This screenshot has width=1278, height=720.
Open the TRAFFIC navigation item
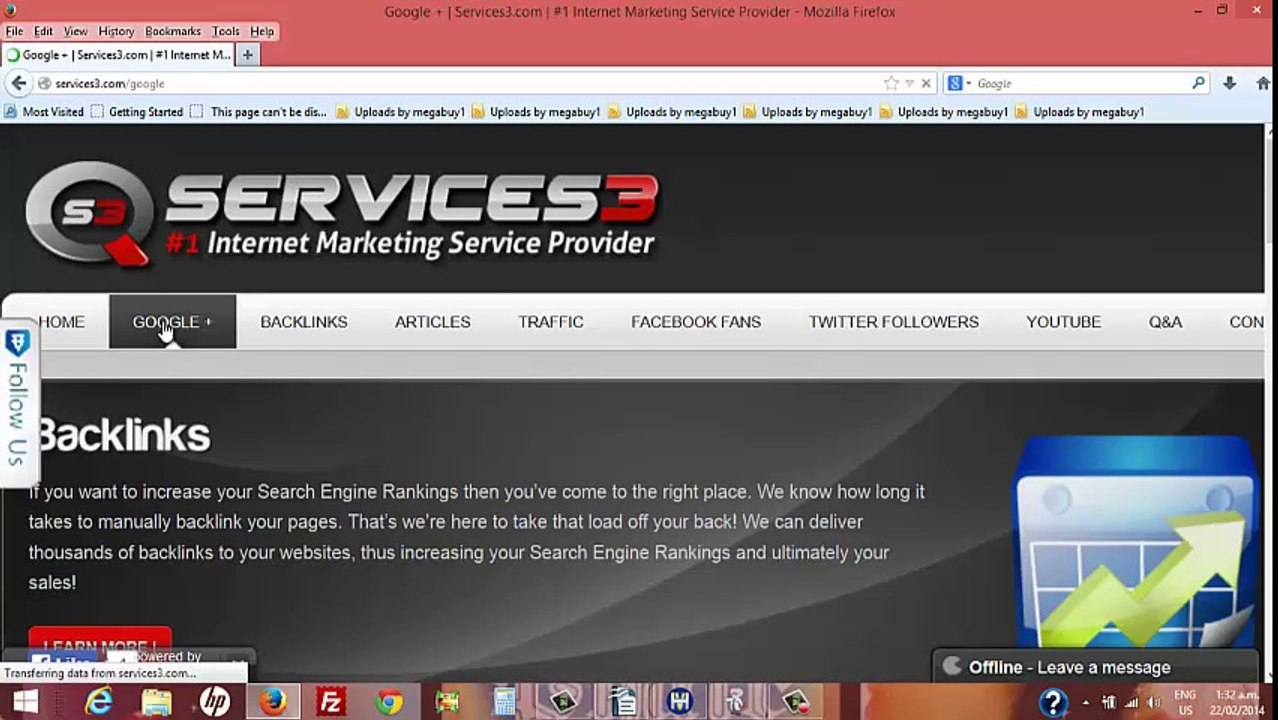(551, 322)
